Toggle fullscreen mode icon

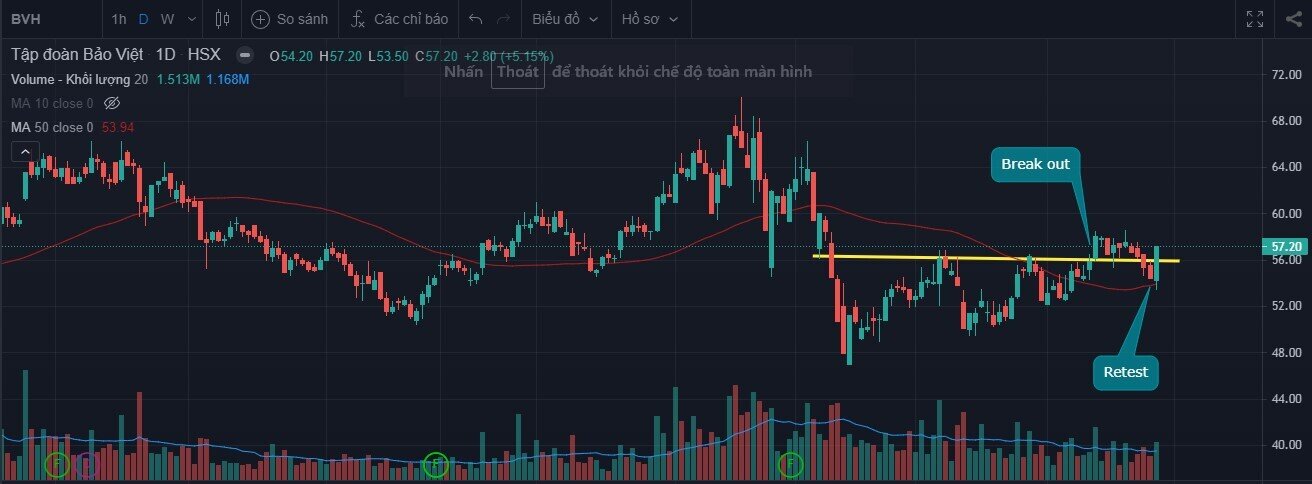(x=1255, y=19)
